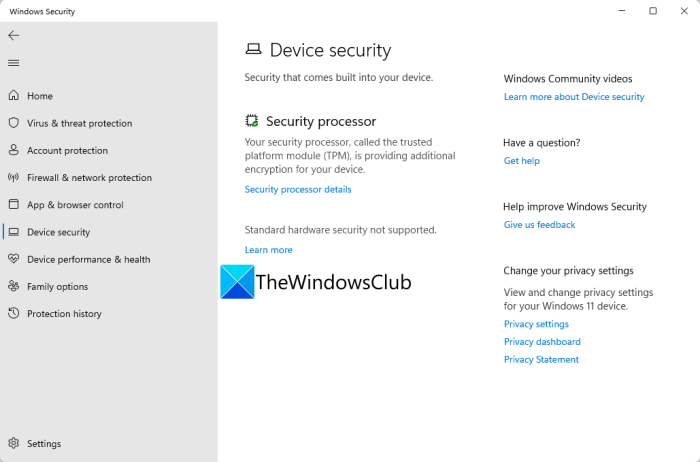Click Give us feedback link
Viewport: 700px width, 462px height.
tap(539, 225)
